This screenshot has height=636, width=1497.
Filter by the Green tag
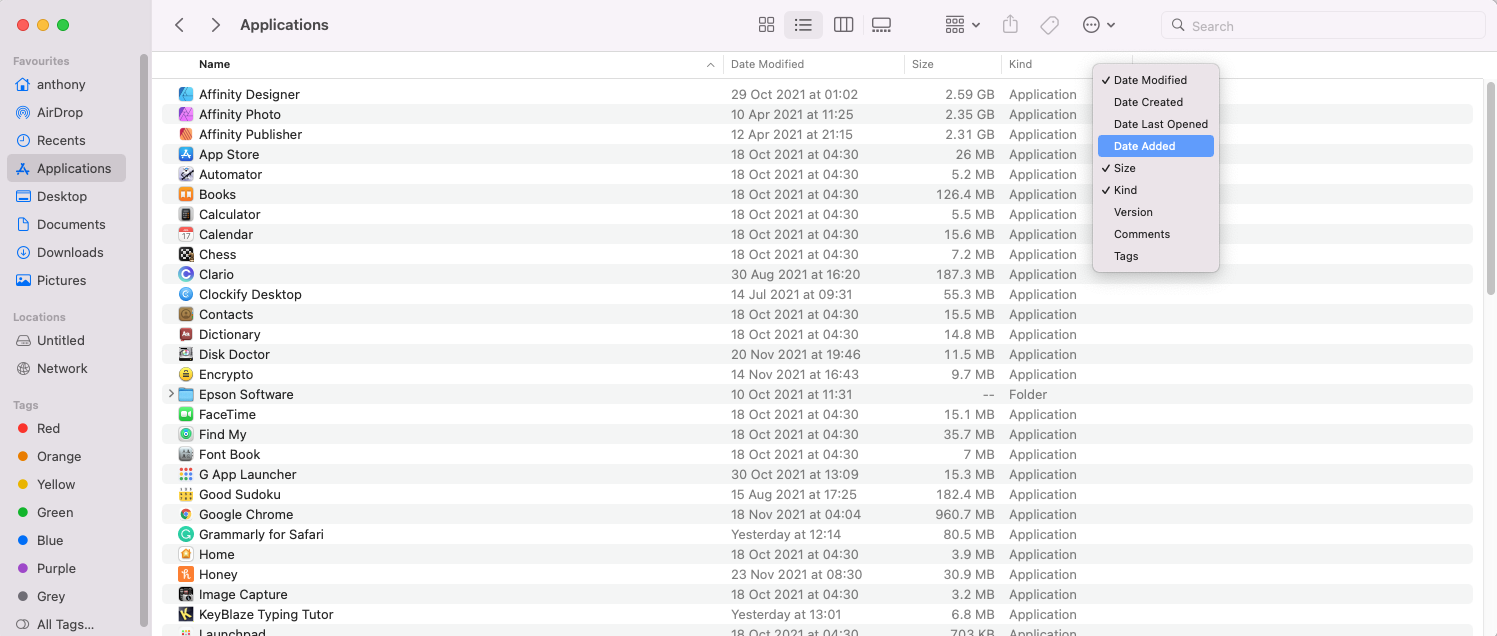pos(66,512)
